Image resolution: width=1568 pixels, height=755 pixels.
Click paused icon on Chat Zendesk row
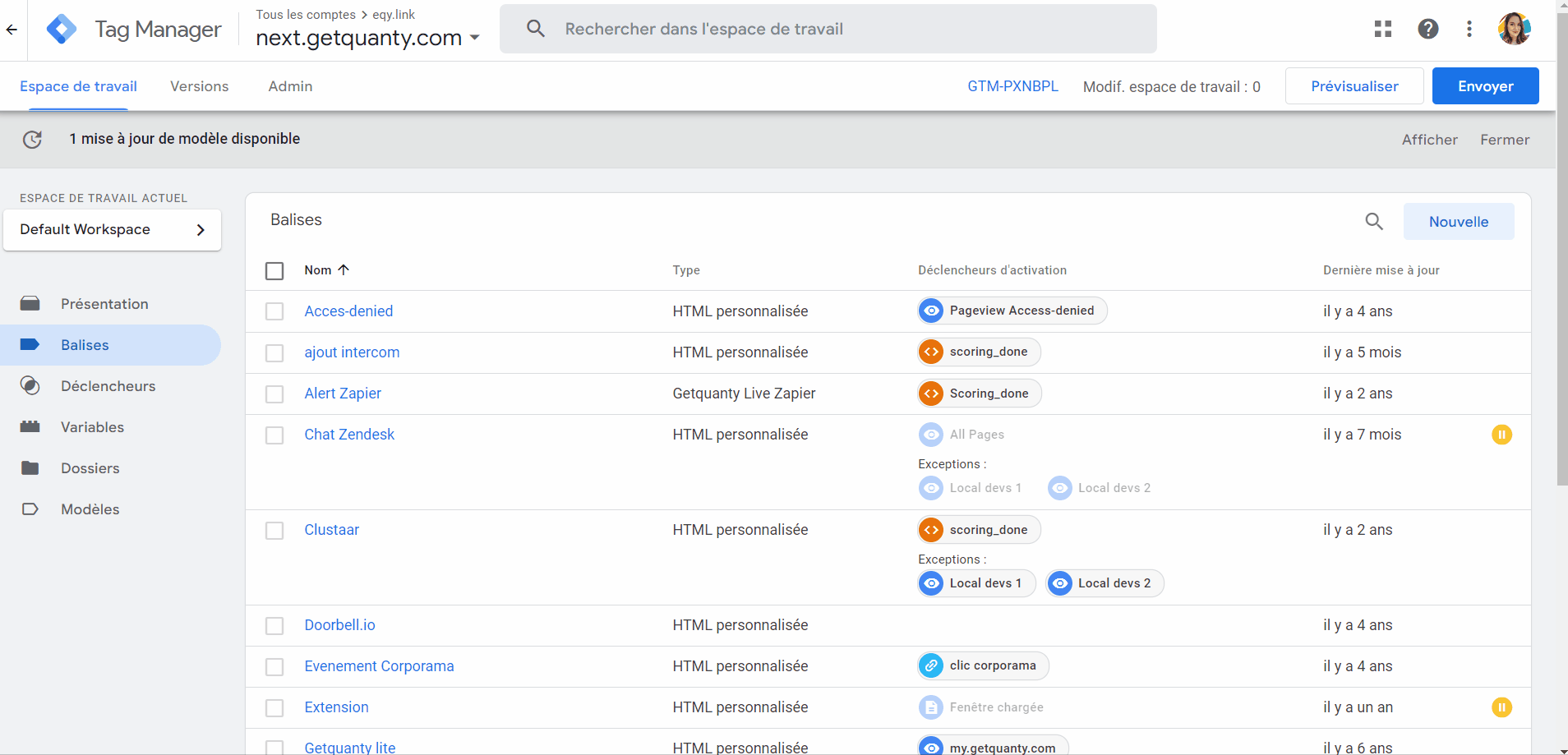tap(1501, 435)
